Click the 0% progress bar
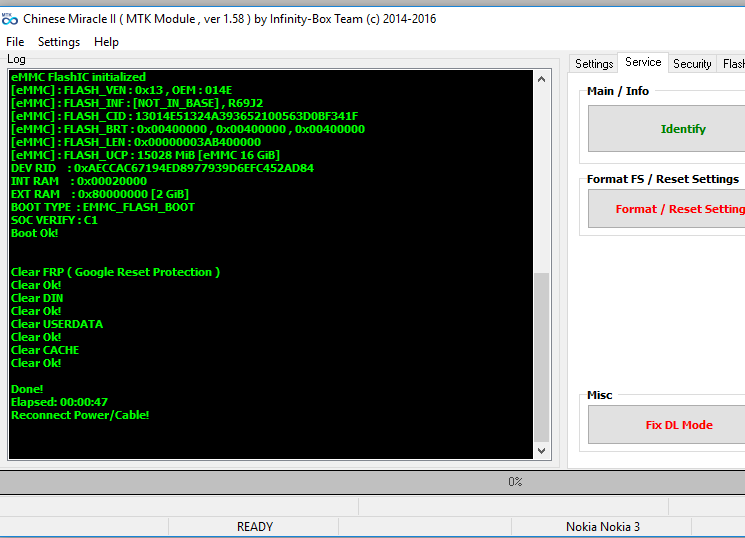 [x=372, y=482]
